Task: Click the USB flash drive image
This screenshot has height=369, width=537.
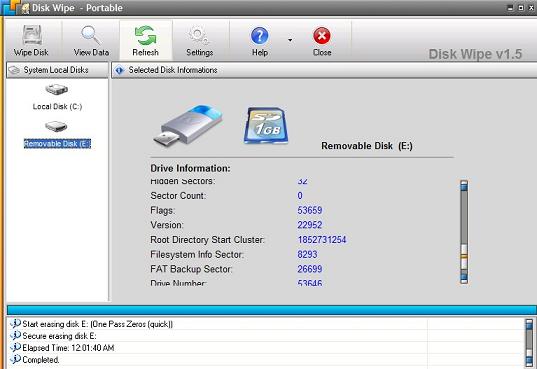Action: tap(188, 125)
